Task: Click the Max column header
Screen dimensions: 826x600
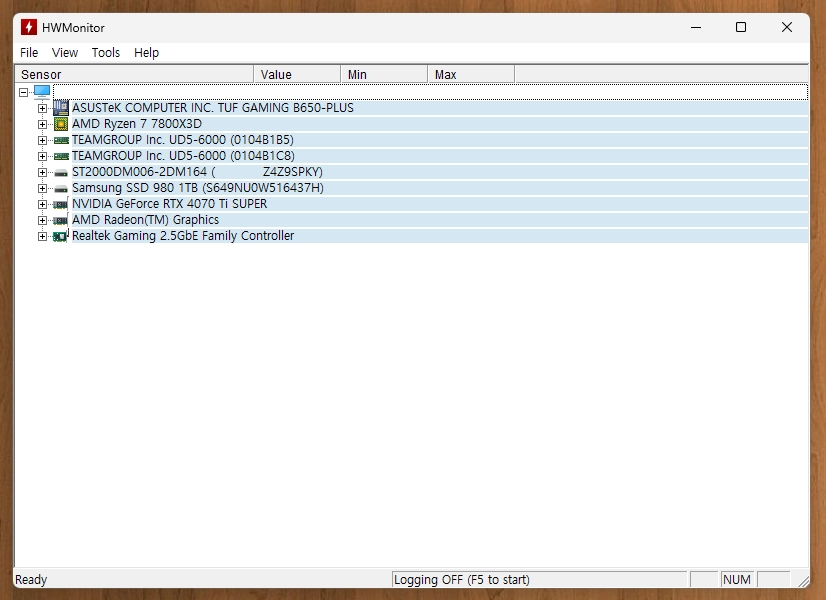Action: click(x=471, y=74)
